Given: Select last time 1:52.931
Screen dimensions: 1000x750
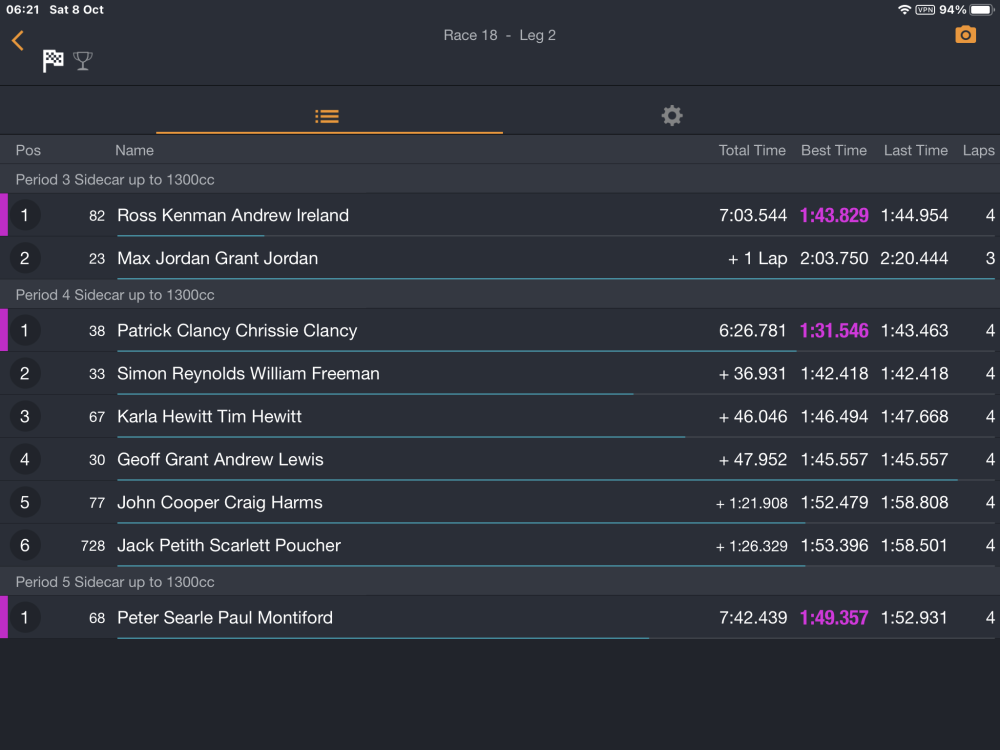Looking at the screenshot, I should [914, 617].
